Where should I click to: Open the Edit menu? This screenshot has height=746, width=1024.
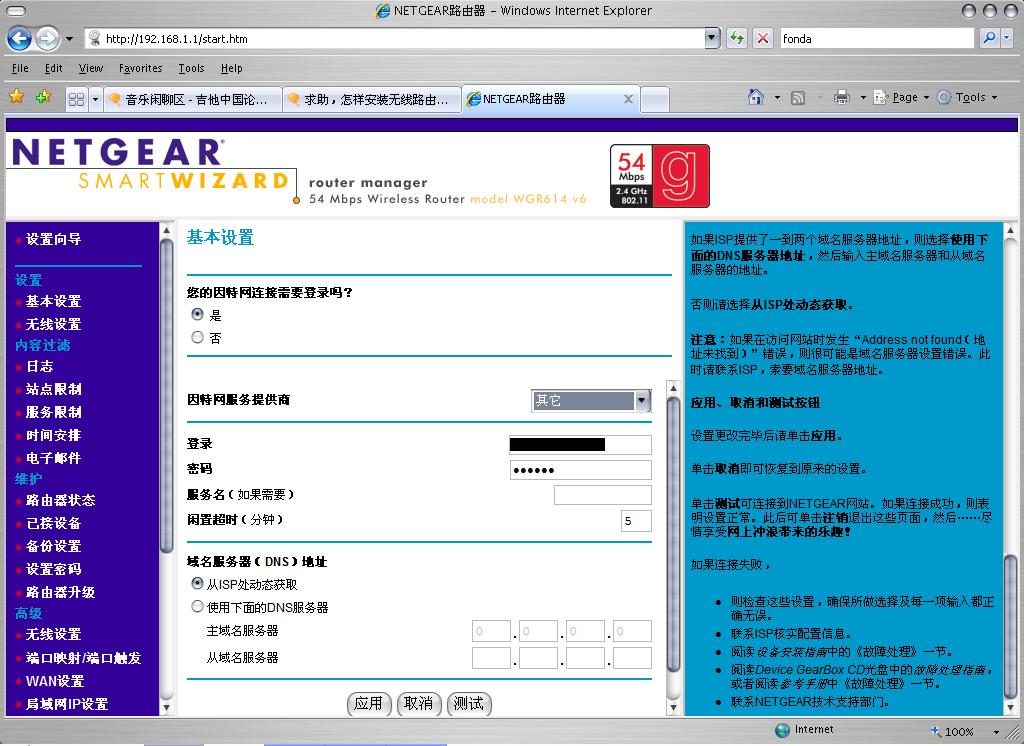54,68
